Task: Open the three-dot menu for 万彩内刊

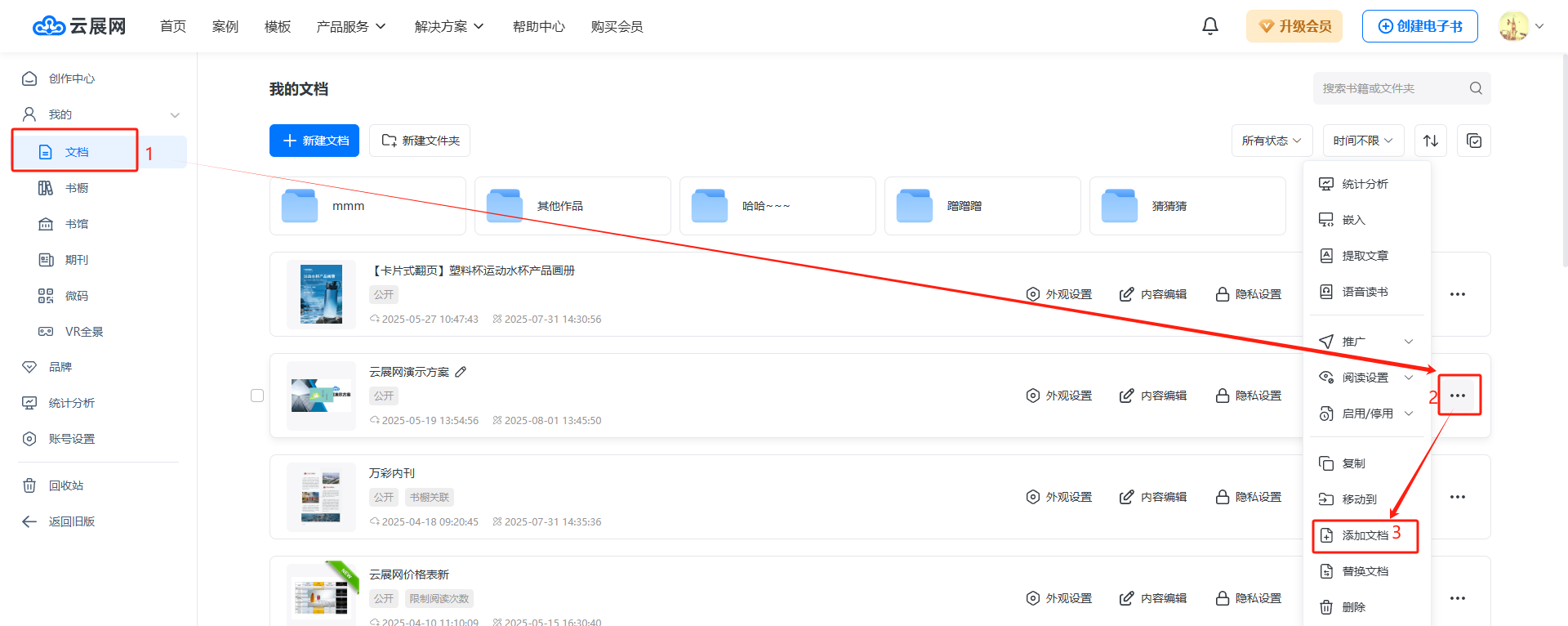Action: pyautogui.click(x=1458, y=497)
